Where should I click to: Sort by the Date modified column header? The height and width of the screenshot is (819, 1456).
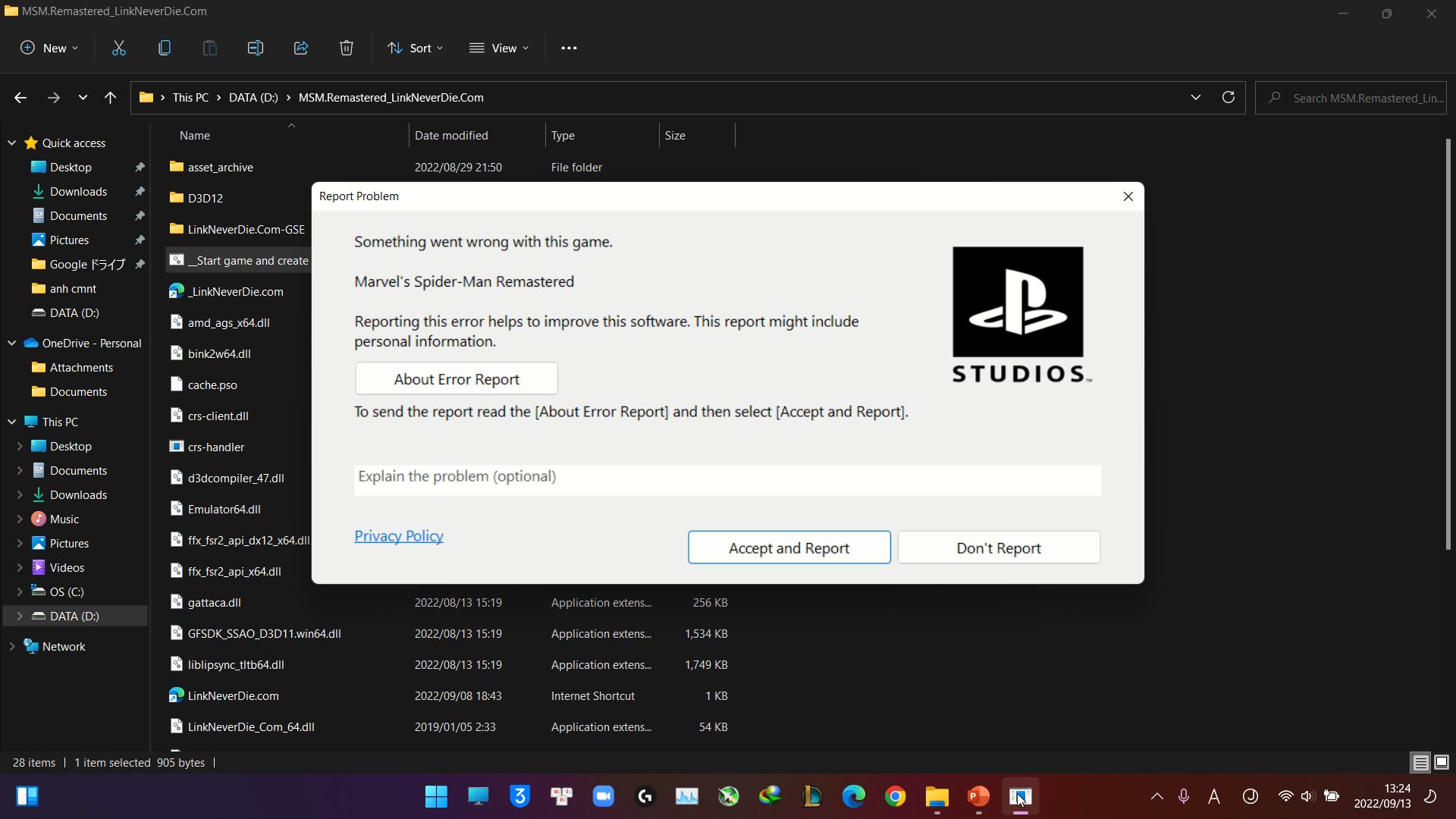[477, 135]
